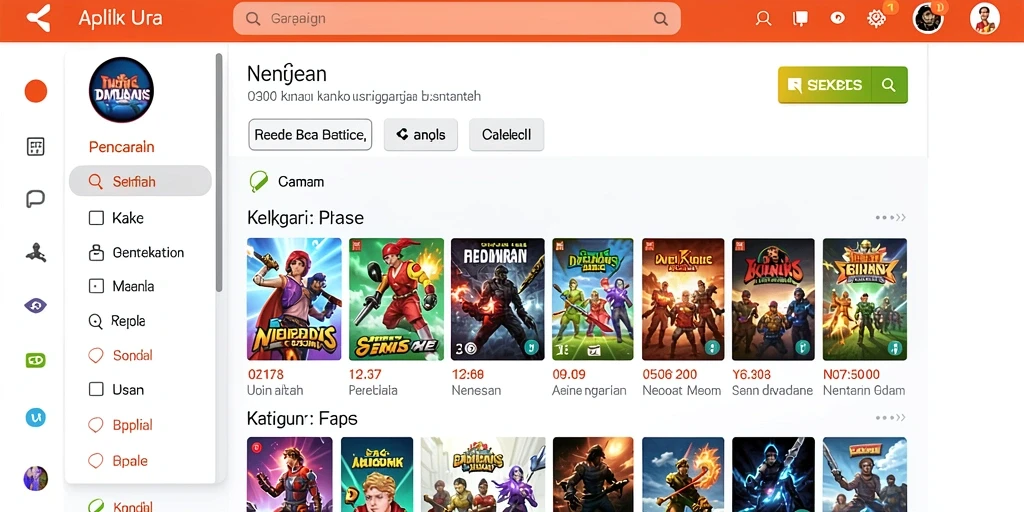Open the speech bubble icon in left rail
The width and height of the screenshot is (1024, 512).
pos(35,199)
